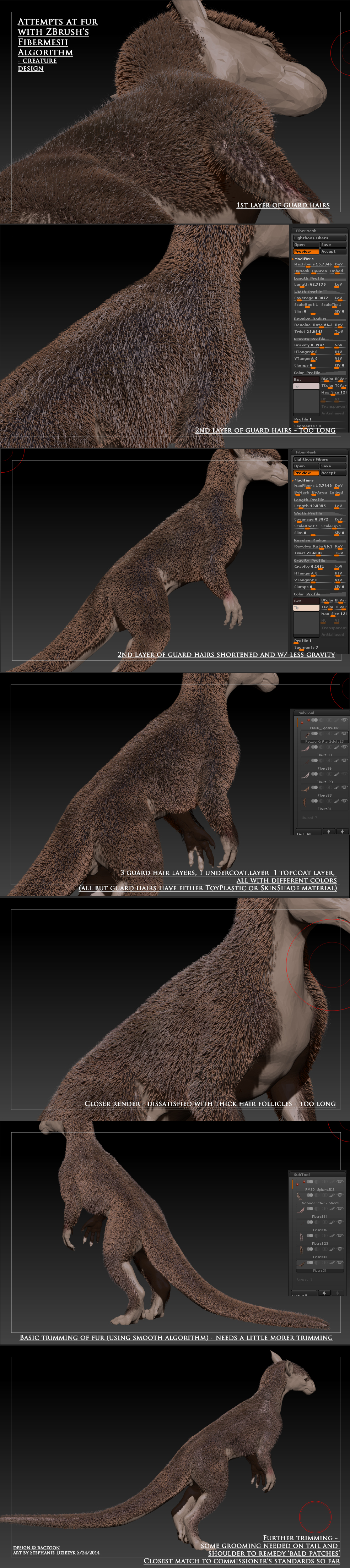Click Accept in FiberMesh panel with Length 62.7179
350x1568 pixels.
tap(334, 251)
